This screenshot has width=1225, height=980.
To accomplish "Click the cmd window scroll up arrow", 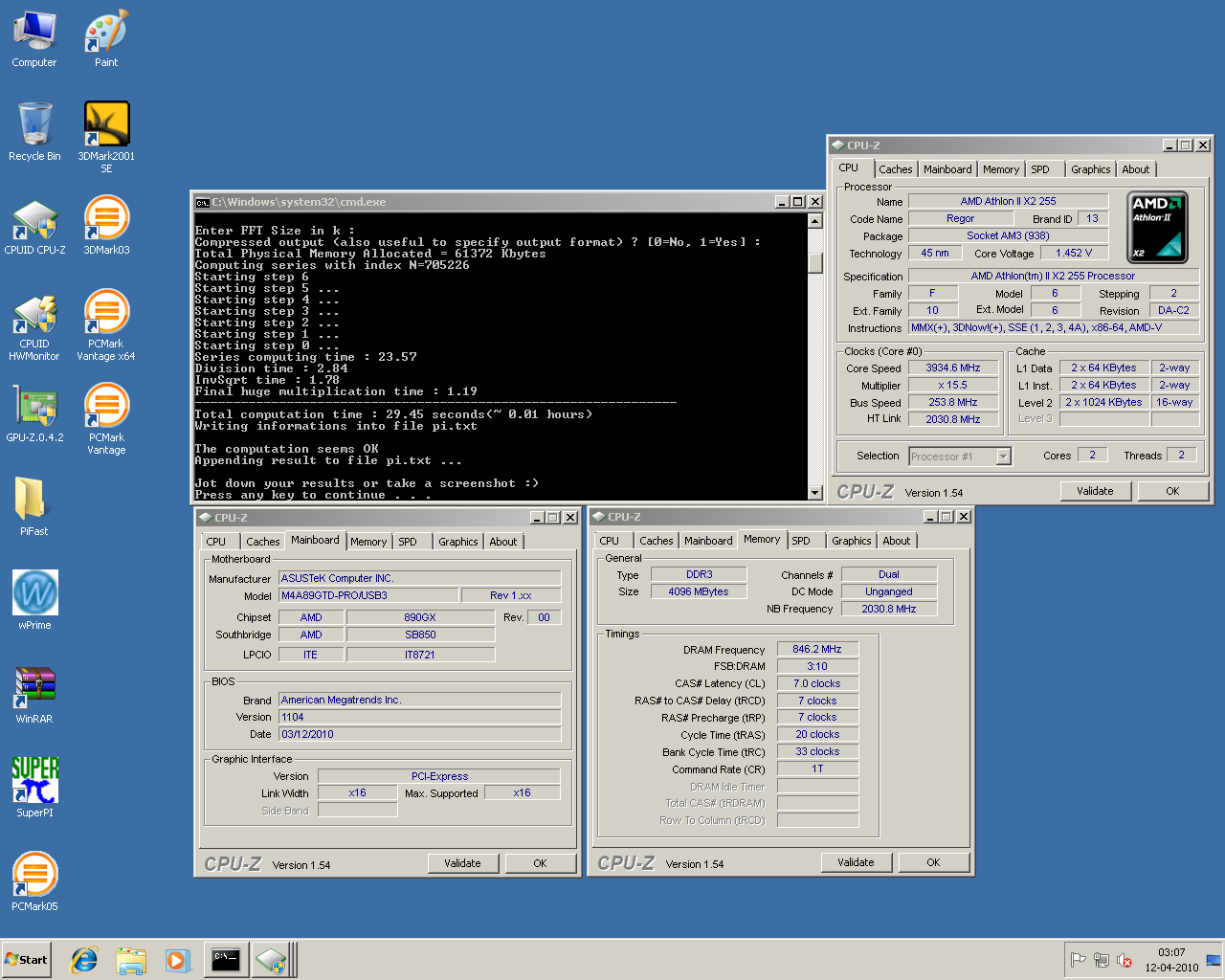I will [x=815, y=221].
